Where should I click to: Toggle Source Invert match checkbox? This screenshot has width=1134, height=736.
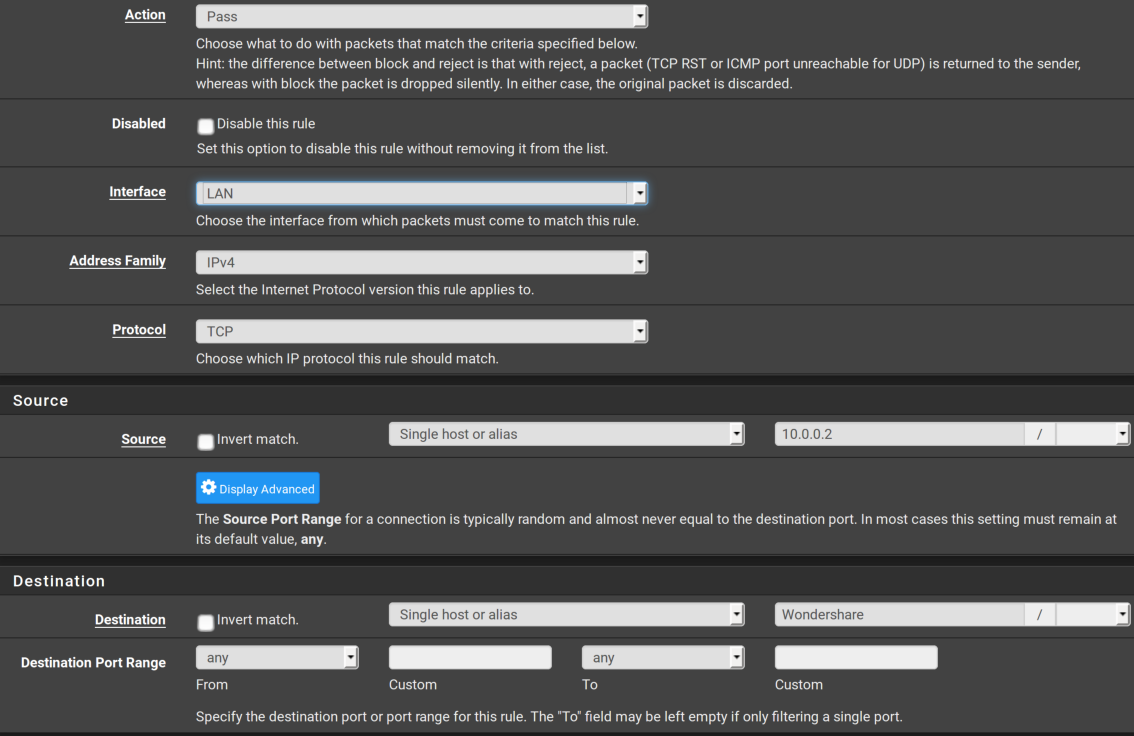(206, 441)
